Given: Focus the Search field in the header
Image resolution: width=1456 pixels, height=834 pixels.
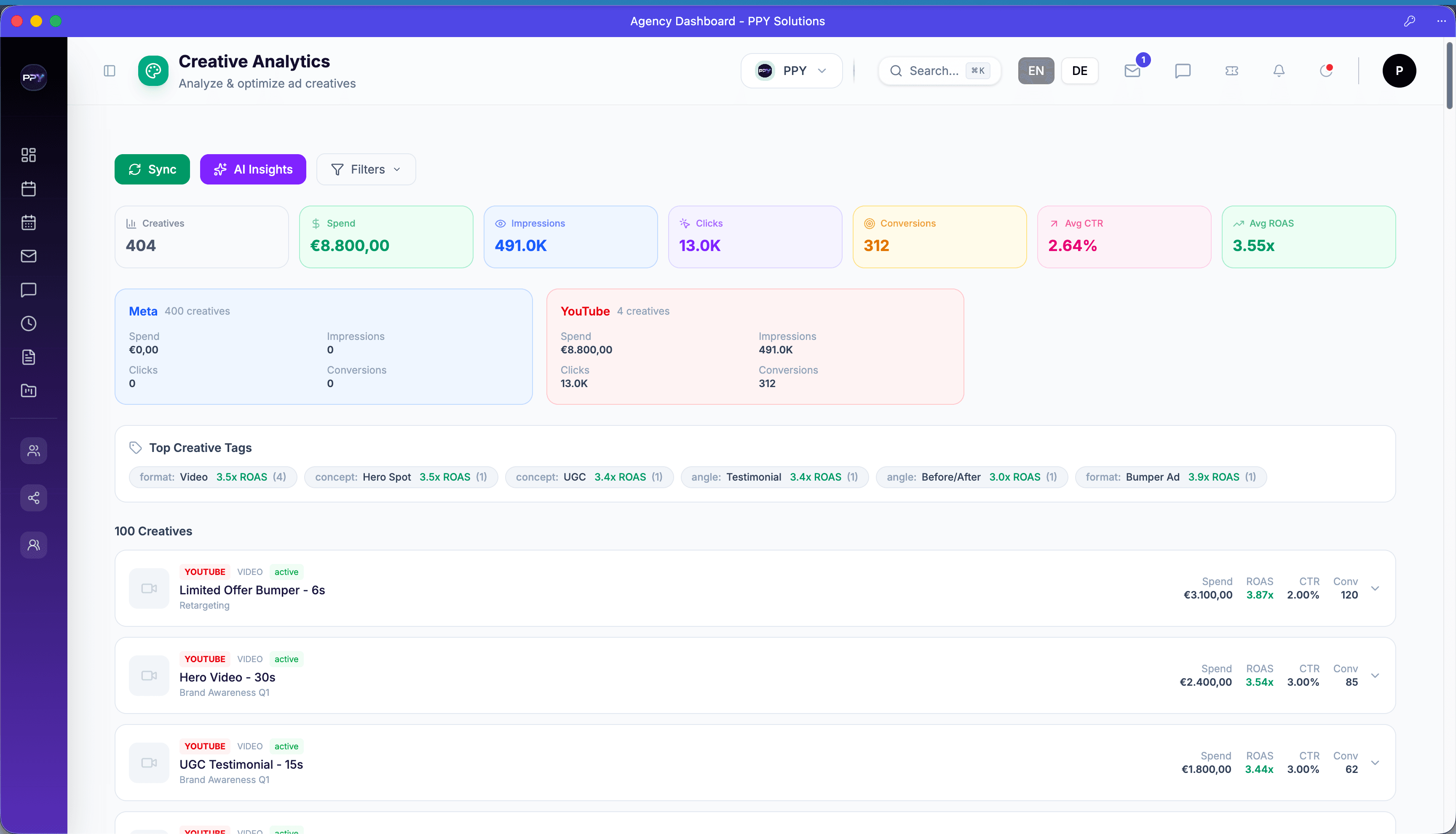Looking at the screenshot, I should (939, 70).
